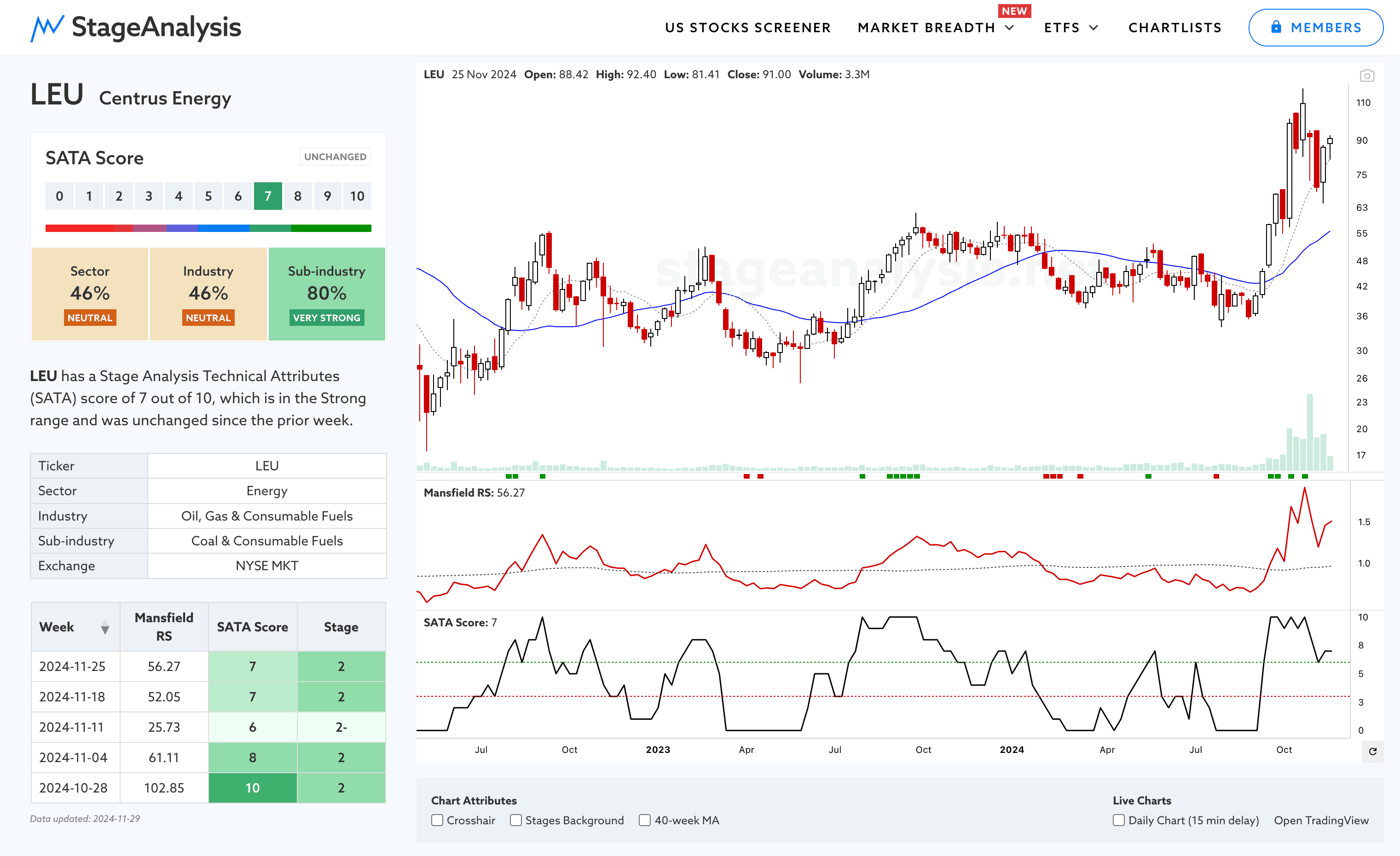This screenshot has width=1400, height=856.
Task: Select SATA score box 0
Action: tap(59, 196)
